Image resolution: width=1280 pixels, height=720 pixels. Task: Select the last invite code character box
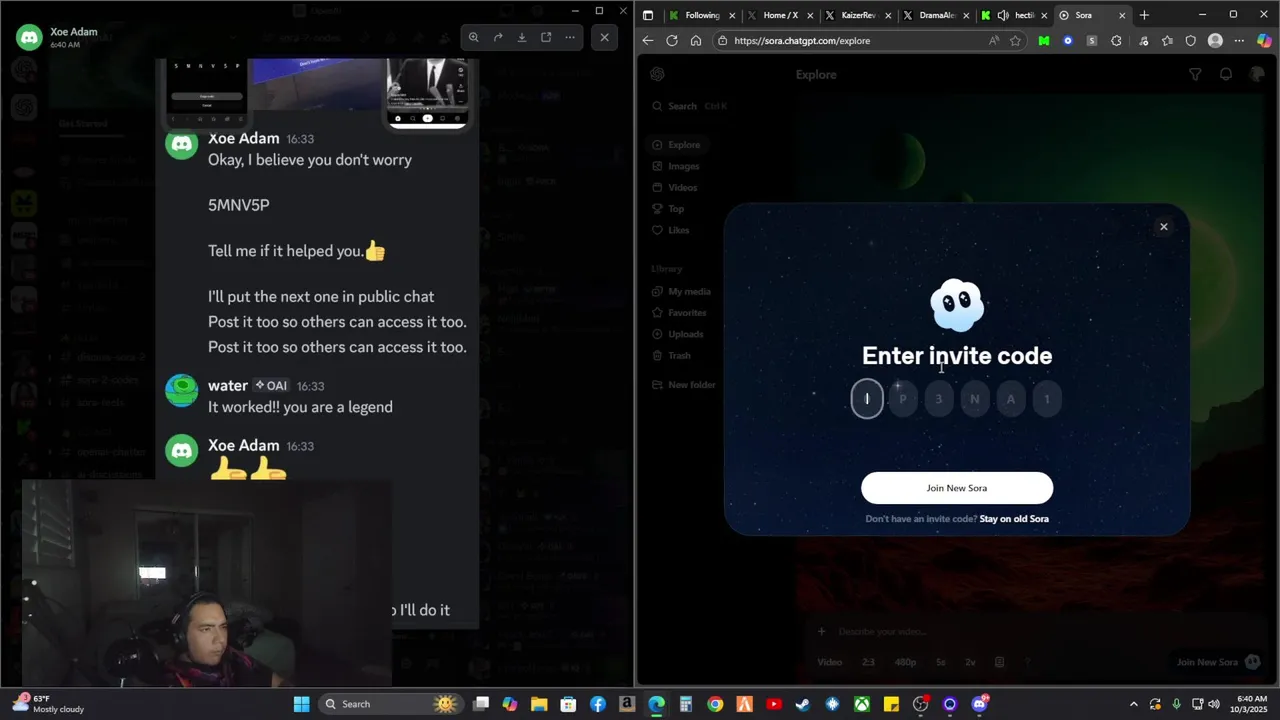1047,399
